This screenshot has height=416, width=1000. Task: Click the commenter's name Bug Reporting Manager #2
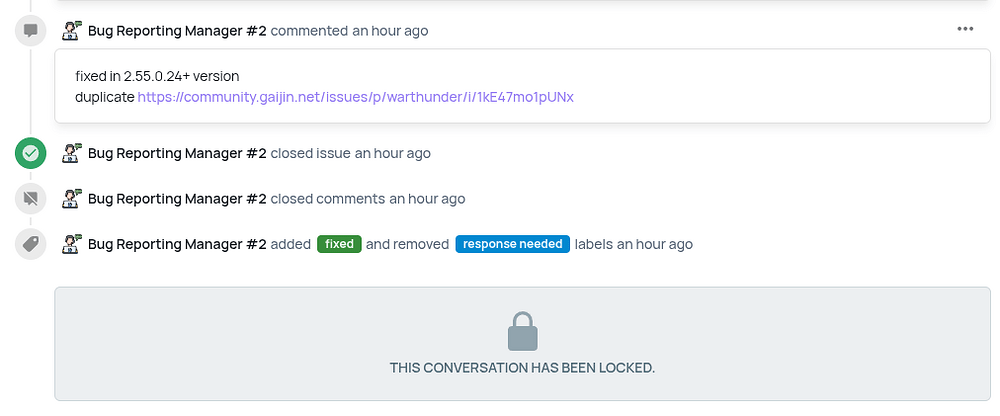tap(177, 31)
